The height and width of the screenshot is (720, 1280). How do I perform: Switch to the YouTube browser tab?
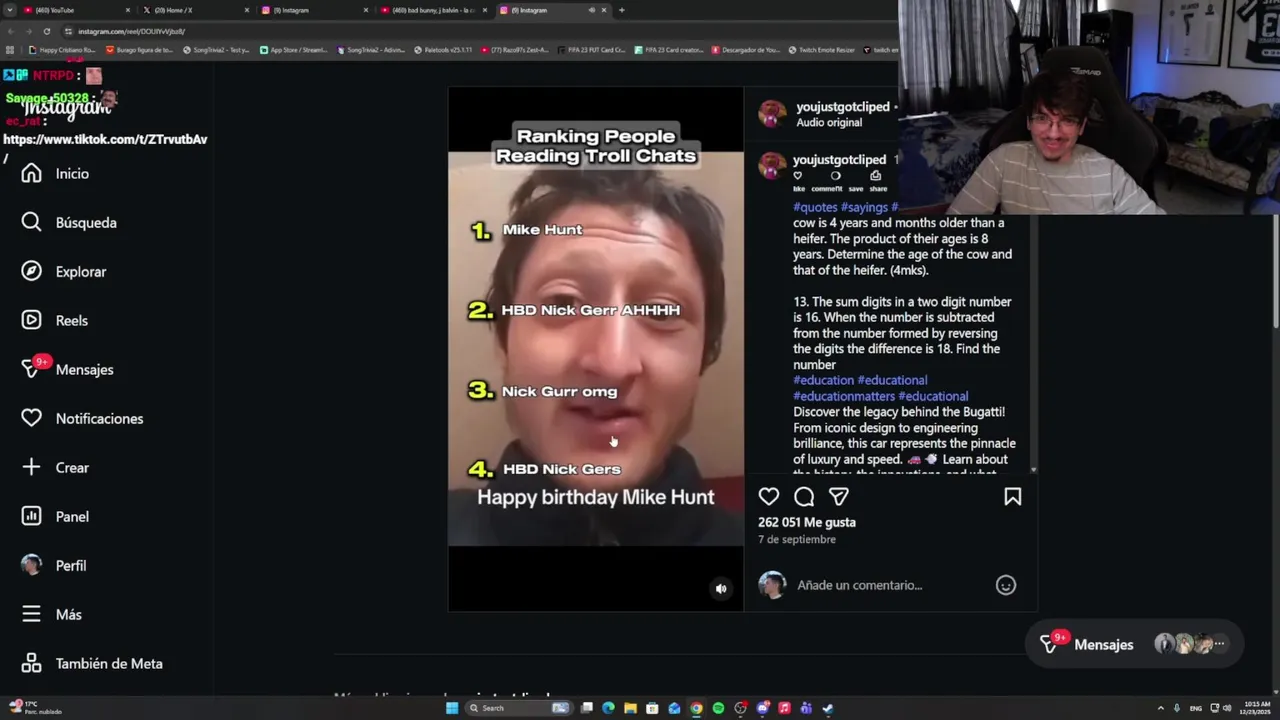(75, 10)
